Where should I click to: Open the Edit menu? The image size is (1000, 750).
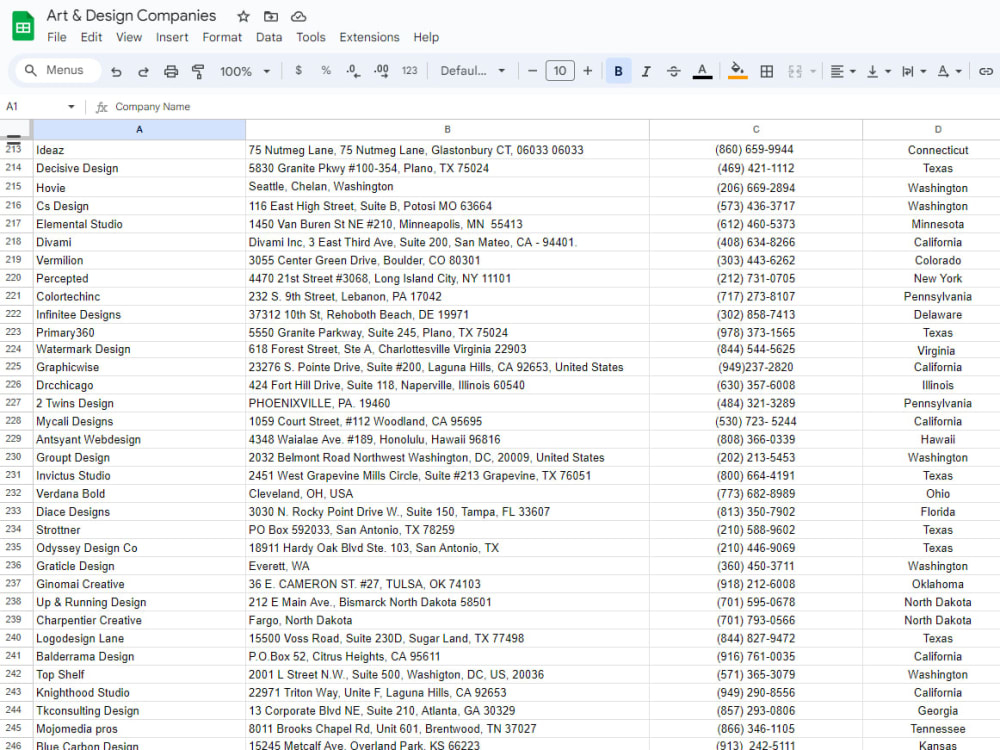click(x=91, y=37)
